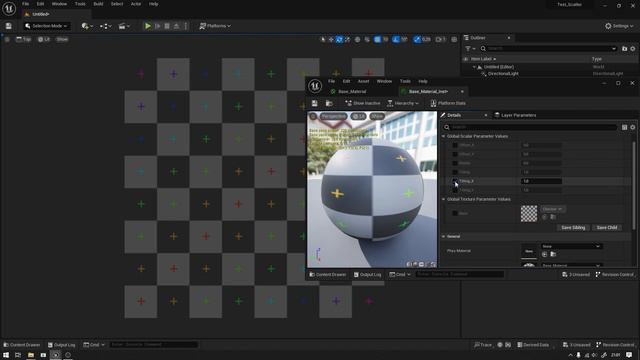
Task: Enable the third scalar parameter checkbox
Action: (x=455, y=163)
